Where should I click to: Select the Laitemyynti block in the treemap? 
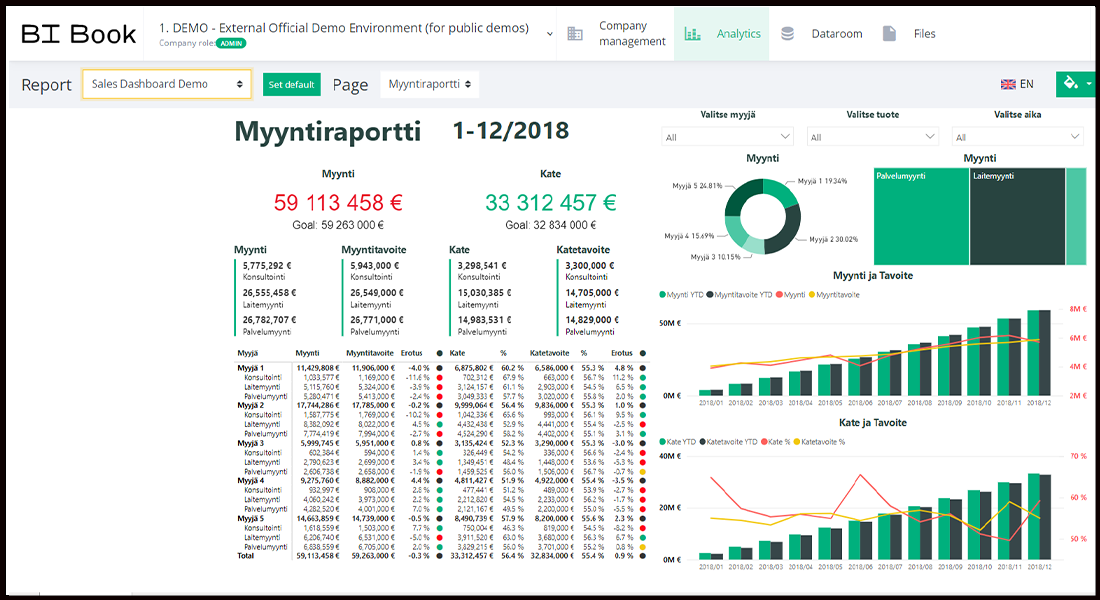click(x=1015, y=217)
